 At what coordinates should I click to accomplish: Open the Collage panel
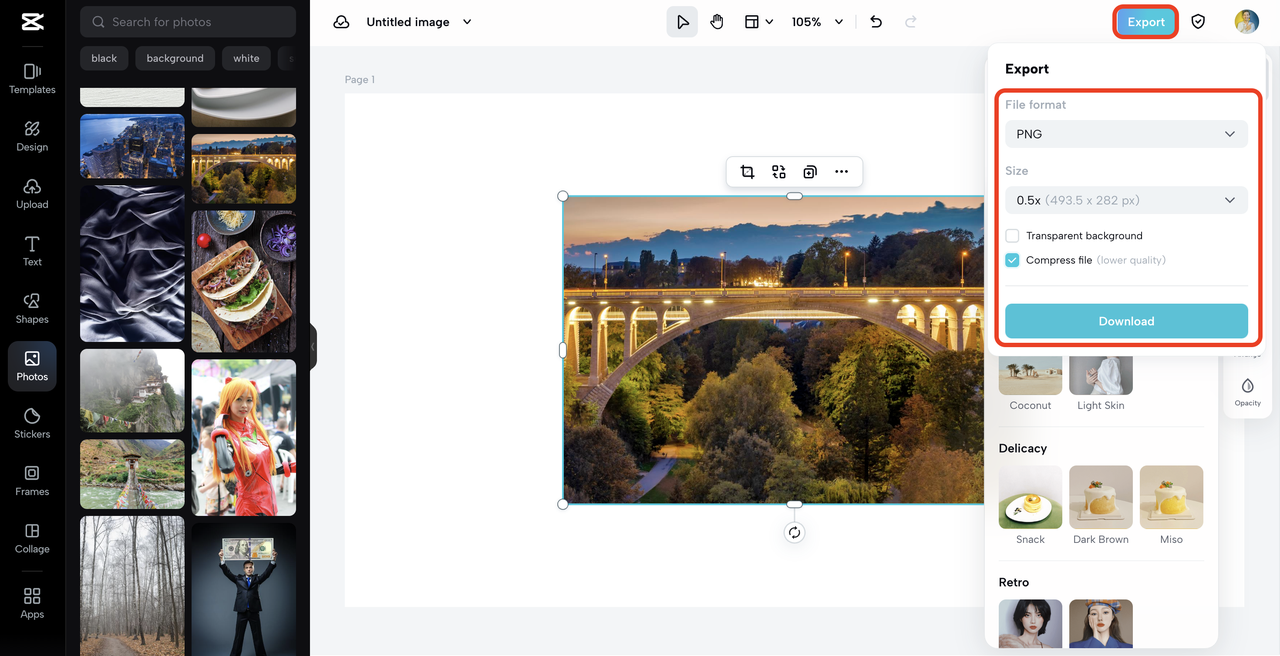coord(32,538)
